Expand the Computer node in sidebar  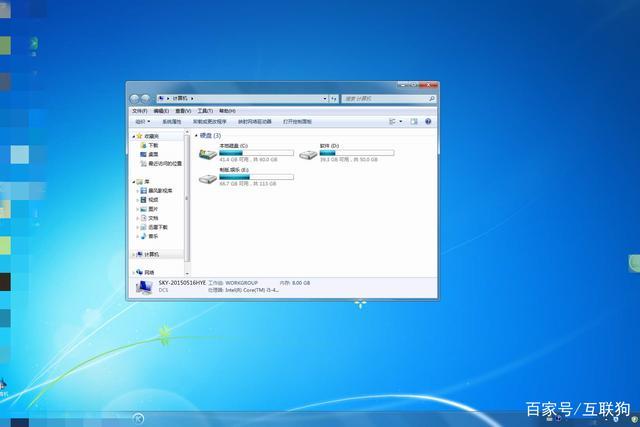[134, 254]
